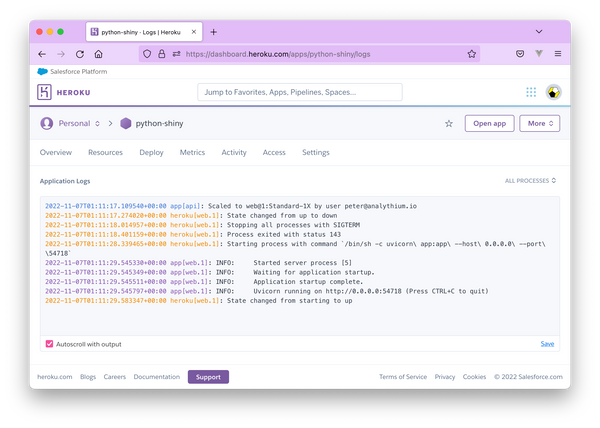The image size is (600, 428).
Task: Switch to the Resources tab
Action: pos(106,152)
